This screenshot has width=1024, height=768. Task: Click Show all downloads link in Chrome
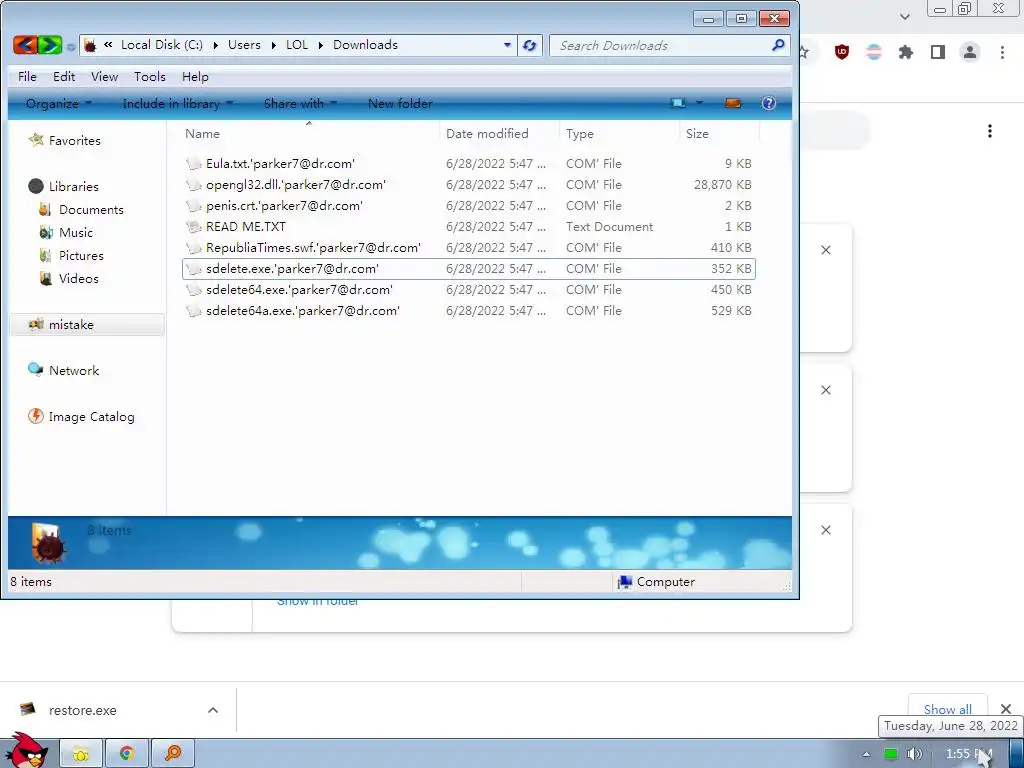[x=948, y=709]
